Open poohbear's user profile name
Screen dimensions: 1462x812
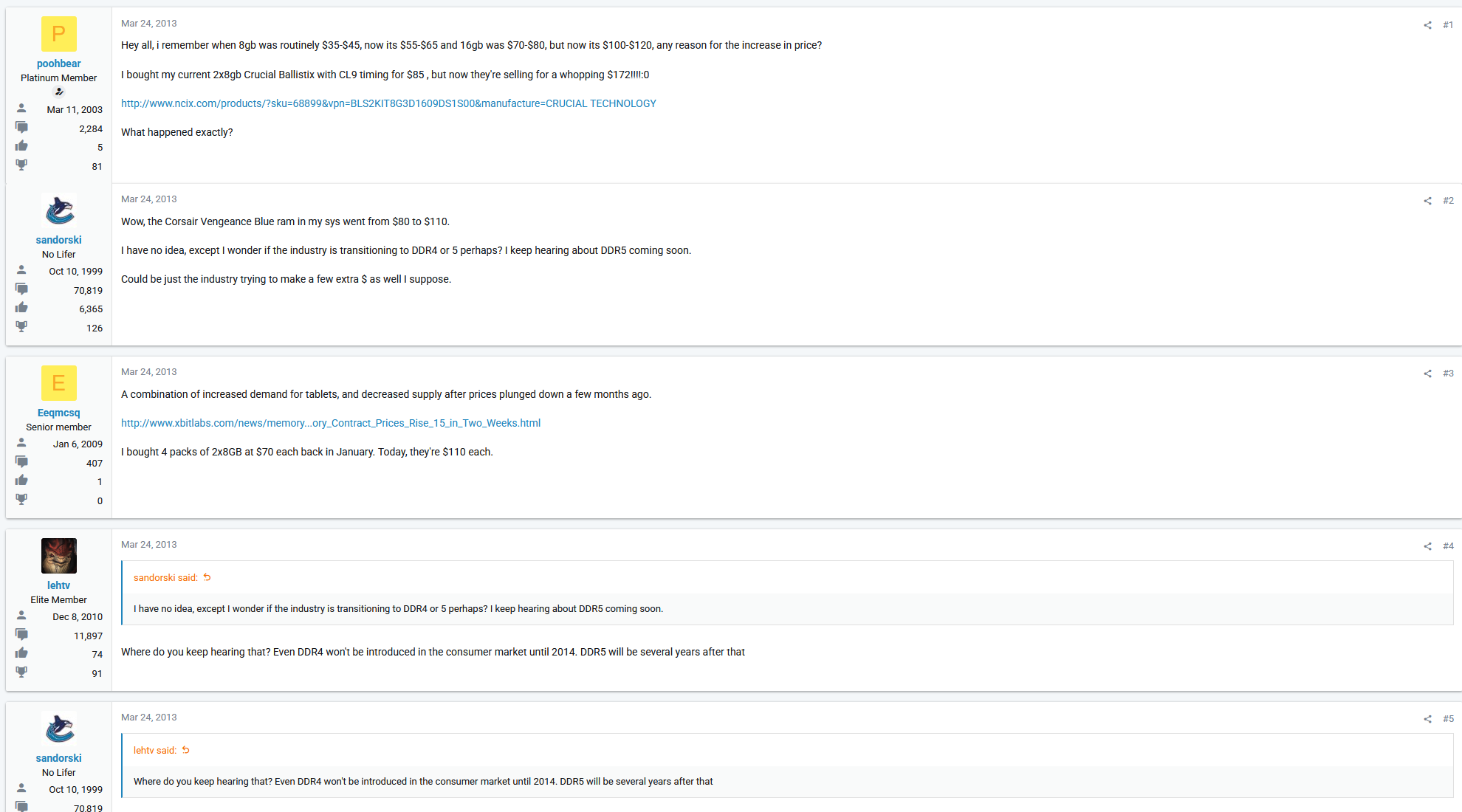click(59, 63)
